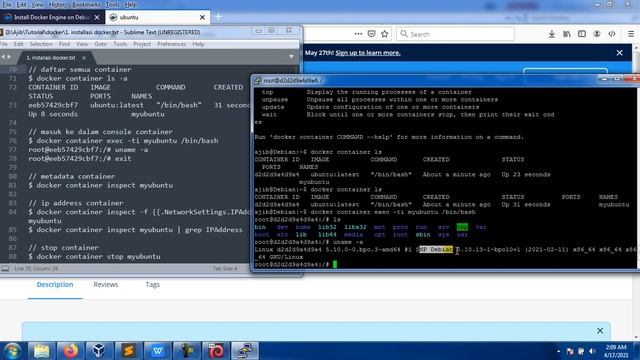This screenshot has height=360, width=640.
Task: Switch to Install Docker Engine tab
Action: click(x=52, y=17)
